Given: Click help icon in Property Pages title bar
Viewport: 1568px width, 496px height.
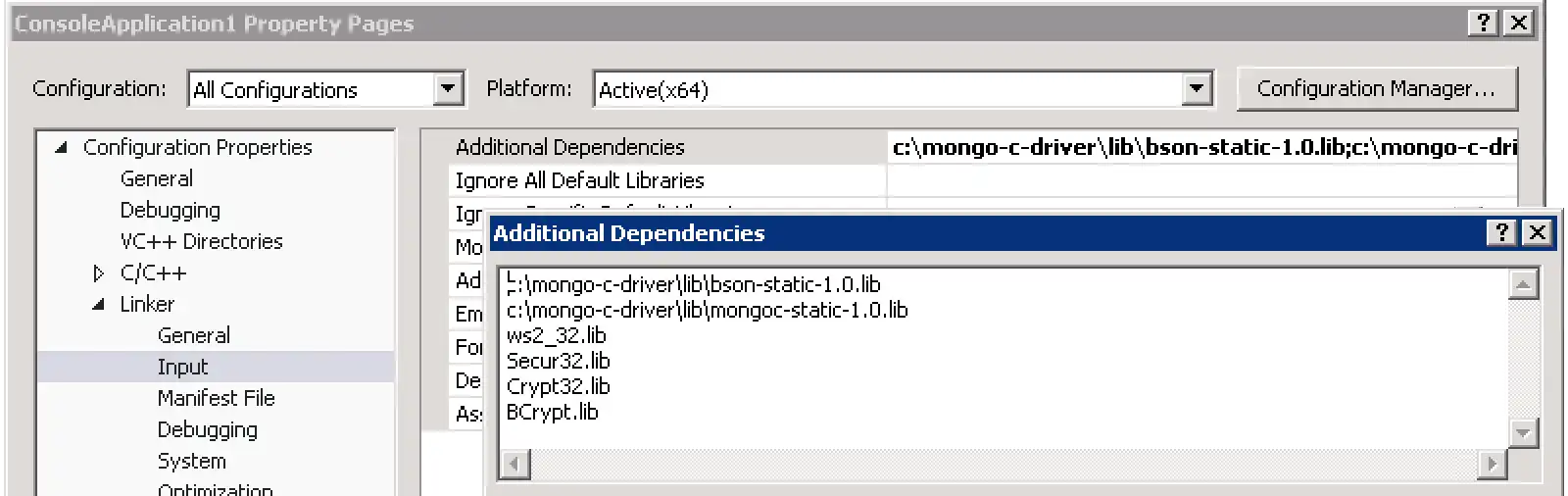Looking at the screenshot, I should coord(1485,23).
